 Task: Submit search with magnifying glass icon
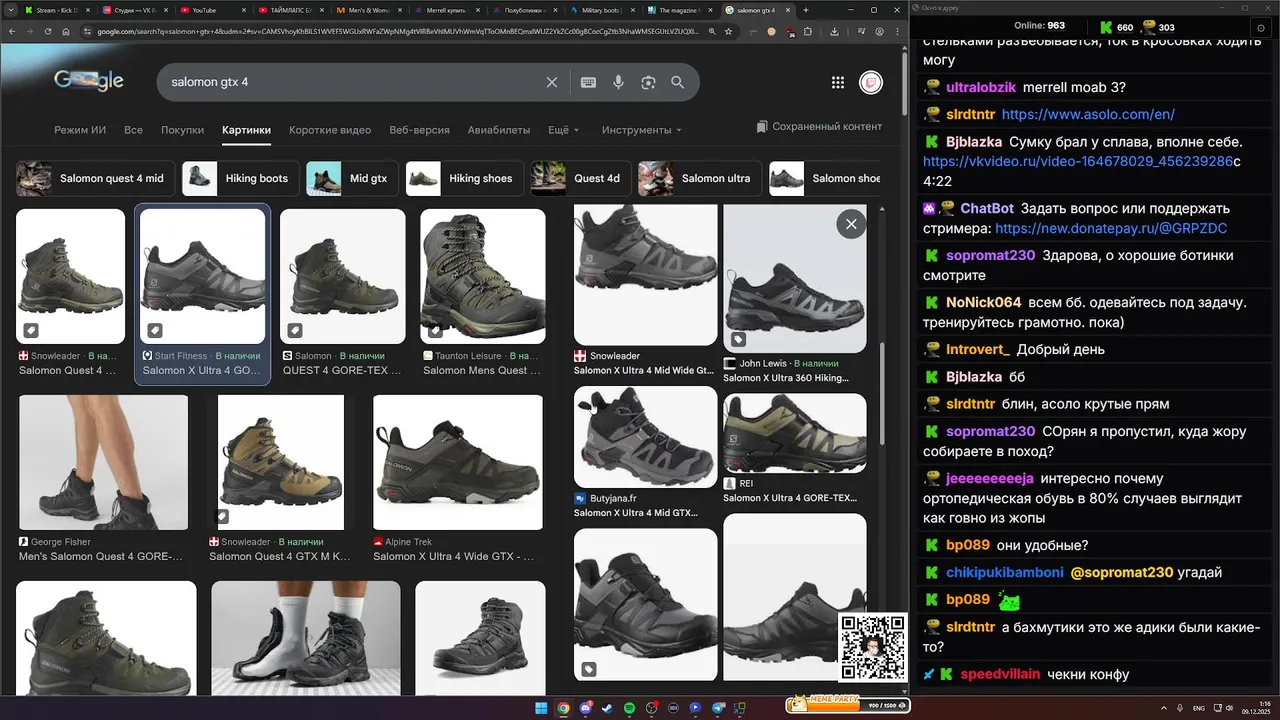(x=677, y=82)
